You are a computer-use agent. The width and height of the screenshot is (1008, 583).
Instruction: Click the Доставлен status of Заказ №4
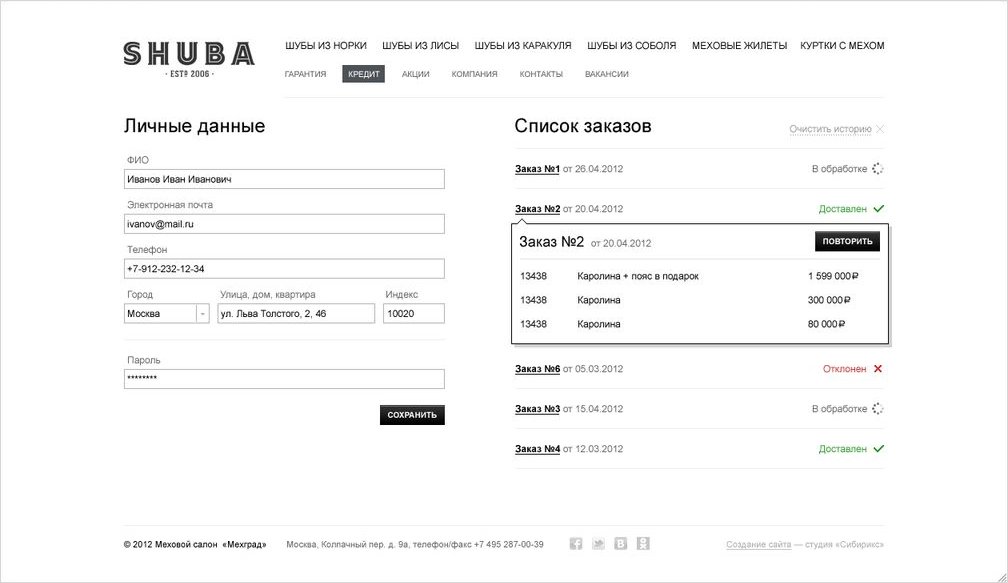point(843,449)
